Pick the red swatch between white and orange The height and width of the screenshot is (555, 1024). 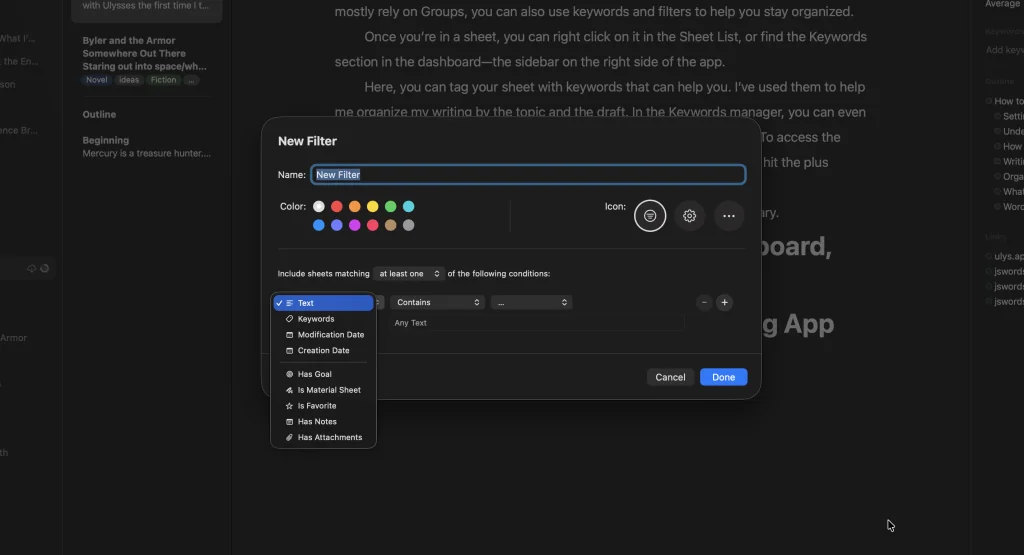coord(336,206)
